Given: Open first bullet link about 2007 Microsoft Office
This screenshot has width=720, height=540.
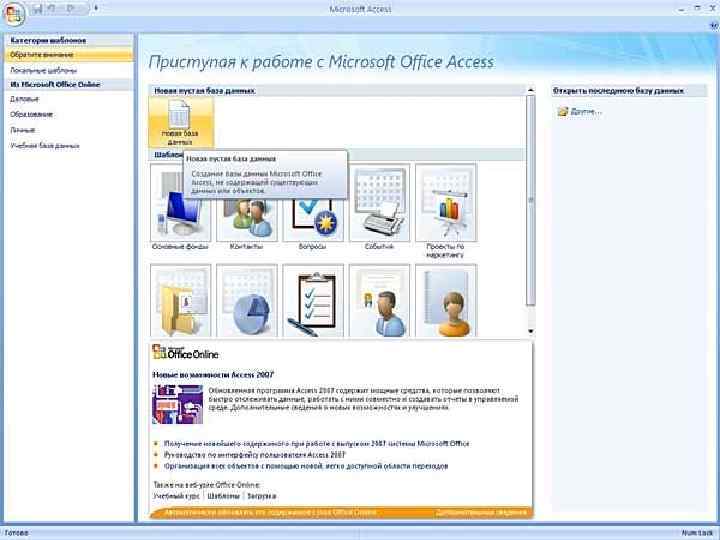Looking at the screenshot, I should (x=316, y=444).
